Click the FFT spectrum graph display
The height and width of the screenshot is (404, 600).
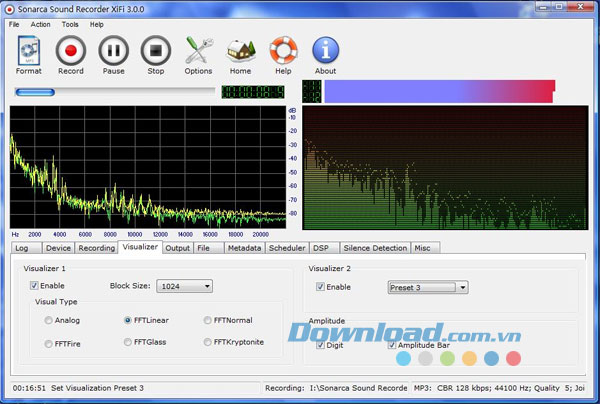[x=147, y=165]
